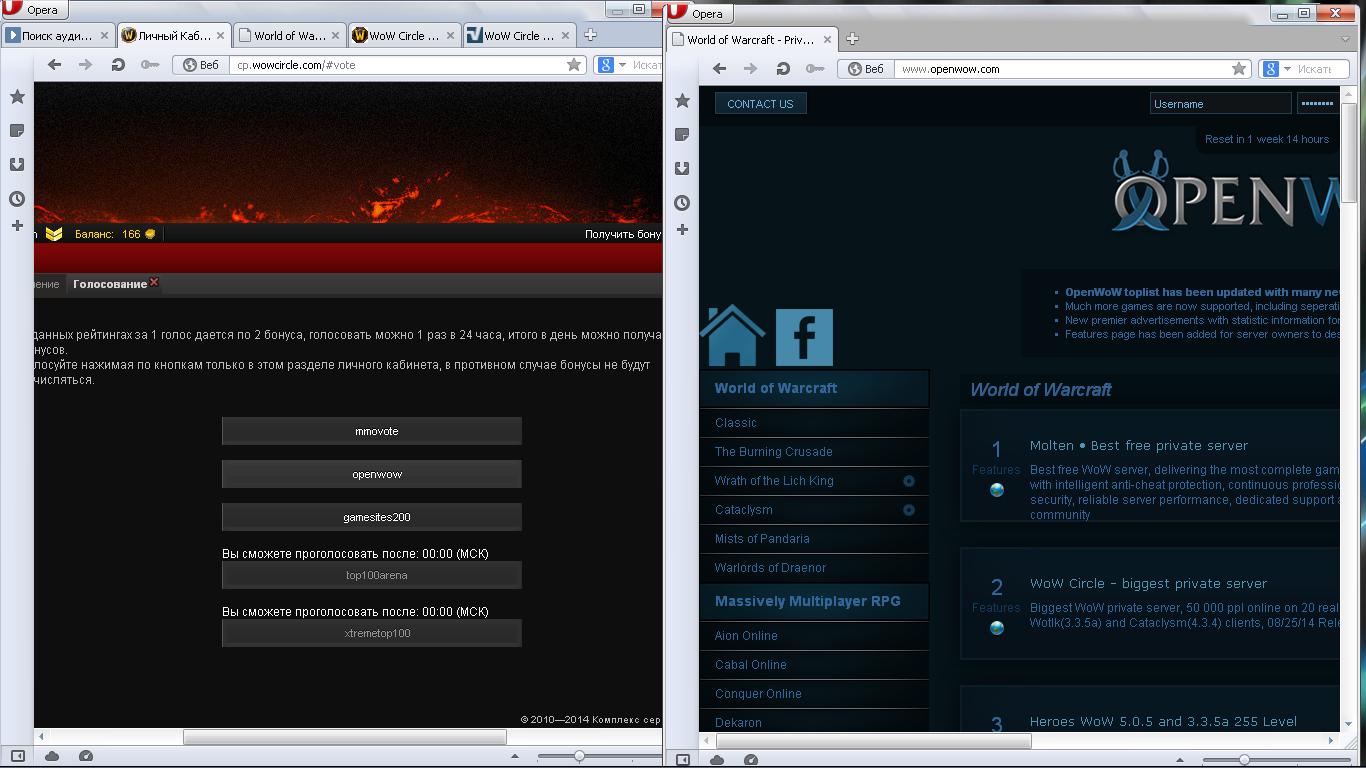Click the top100arena button

click(372, 575)
